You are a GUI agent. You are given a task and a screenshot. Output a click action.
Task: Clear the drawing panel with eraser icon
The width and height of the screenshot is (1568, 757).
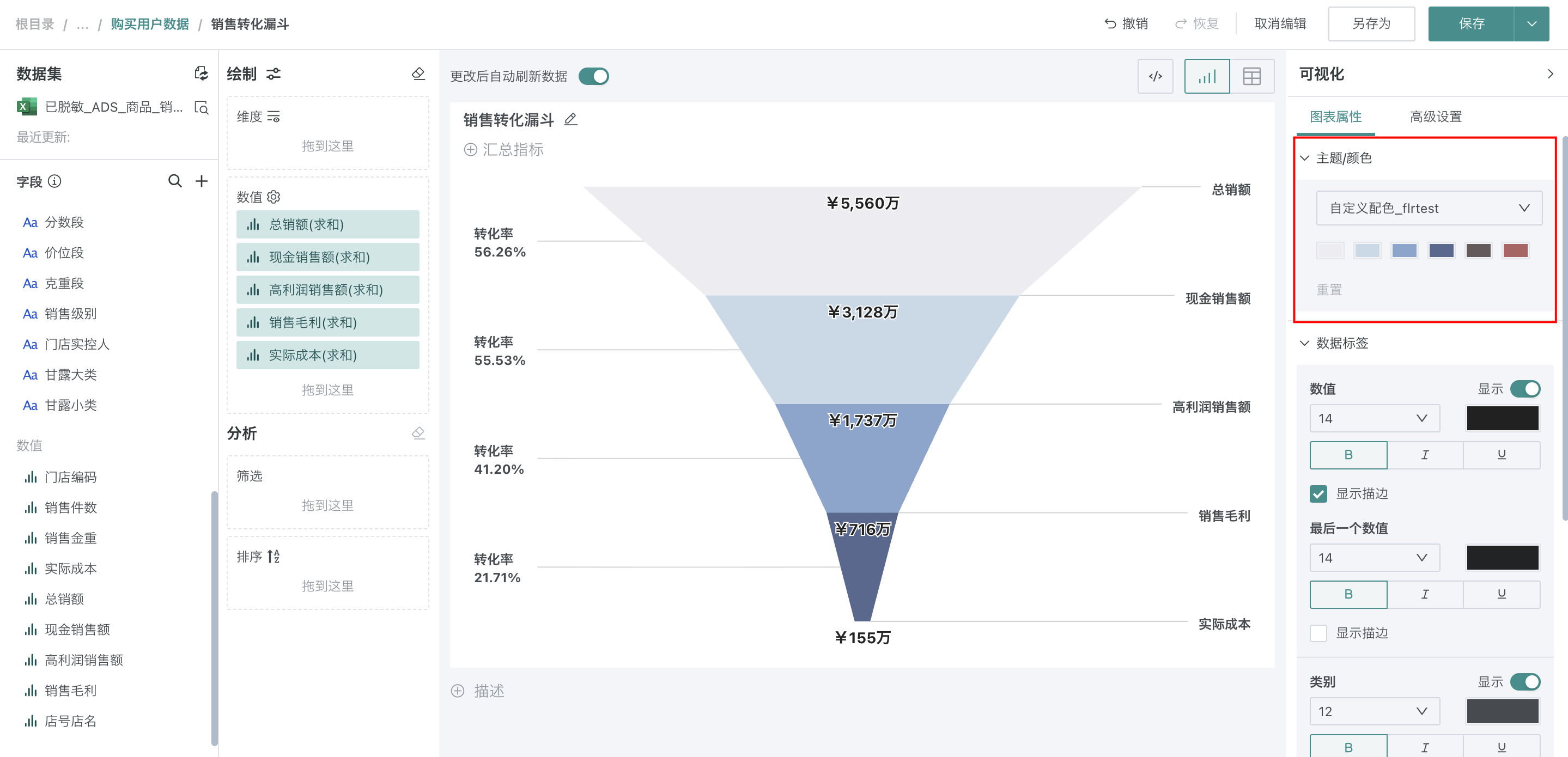418,74
